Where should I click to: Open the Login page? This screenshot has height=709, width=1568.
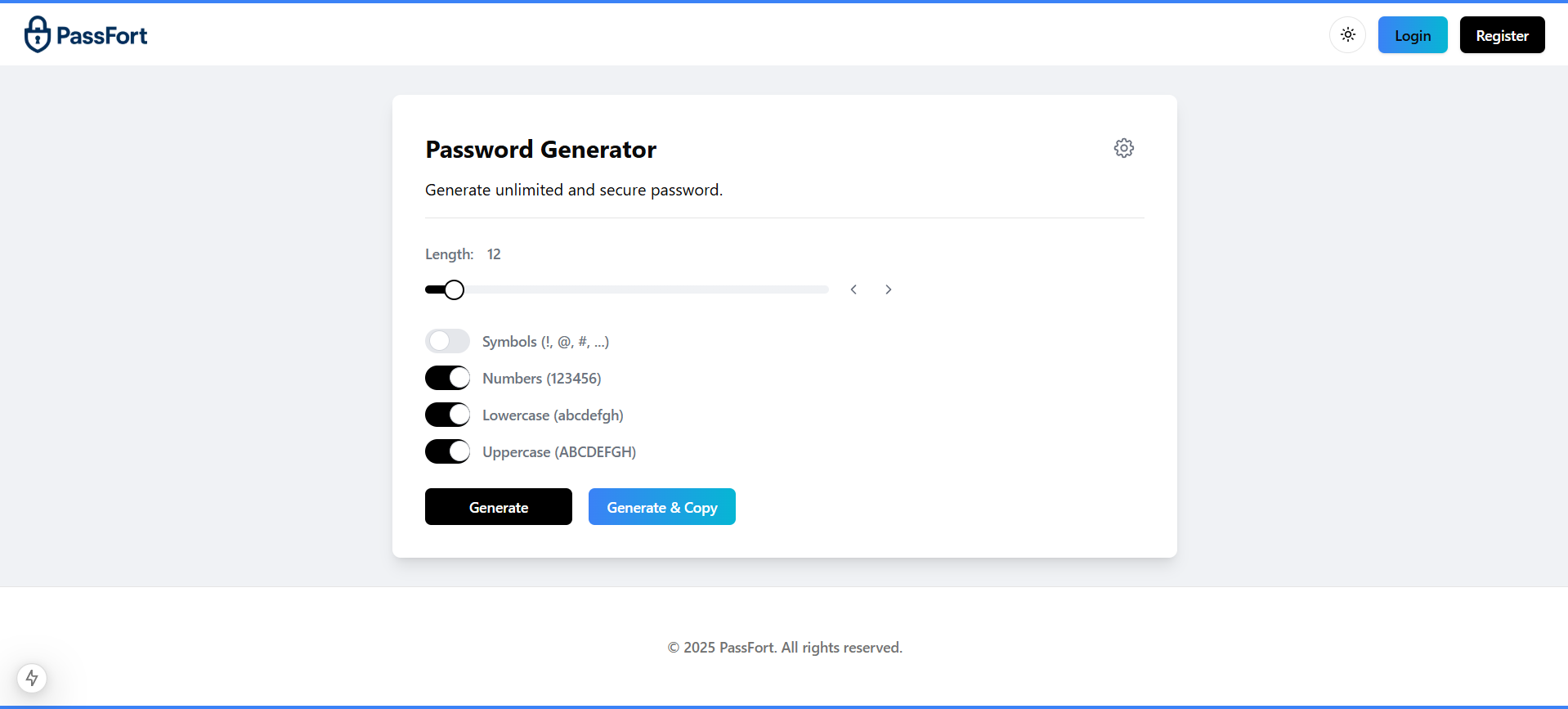[1412, 35]
